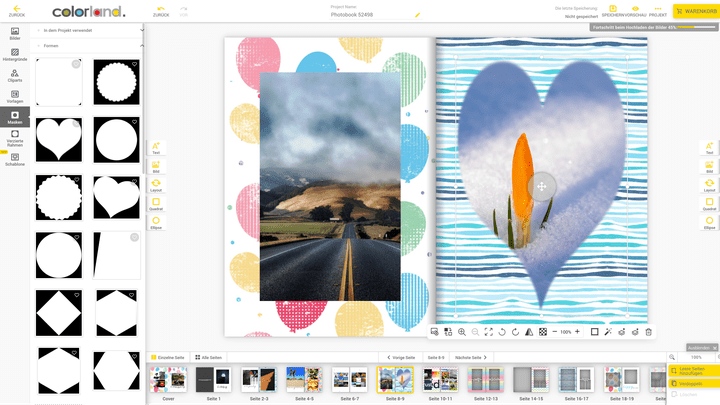720x405 pixels.
Task: Toggle favorite heart on scalloped circle mask
Action: 134,65
